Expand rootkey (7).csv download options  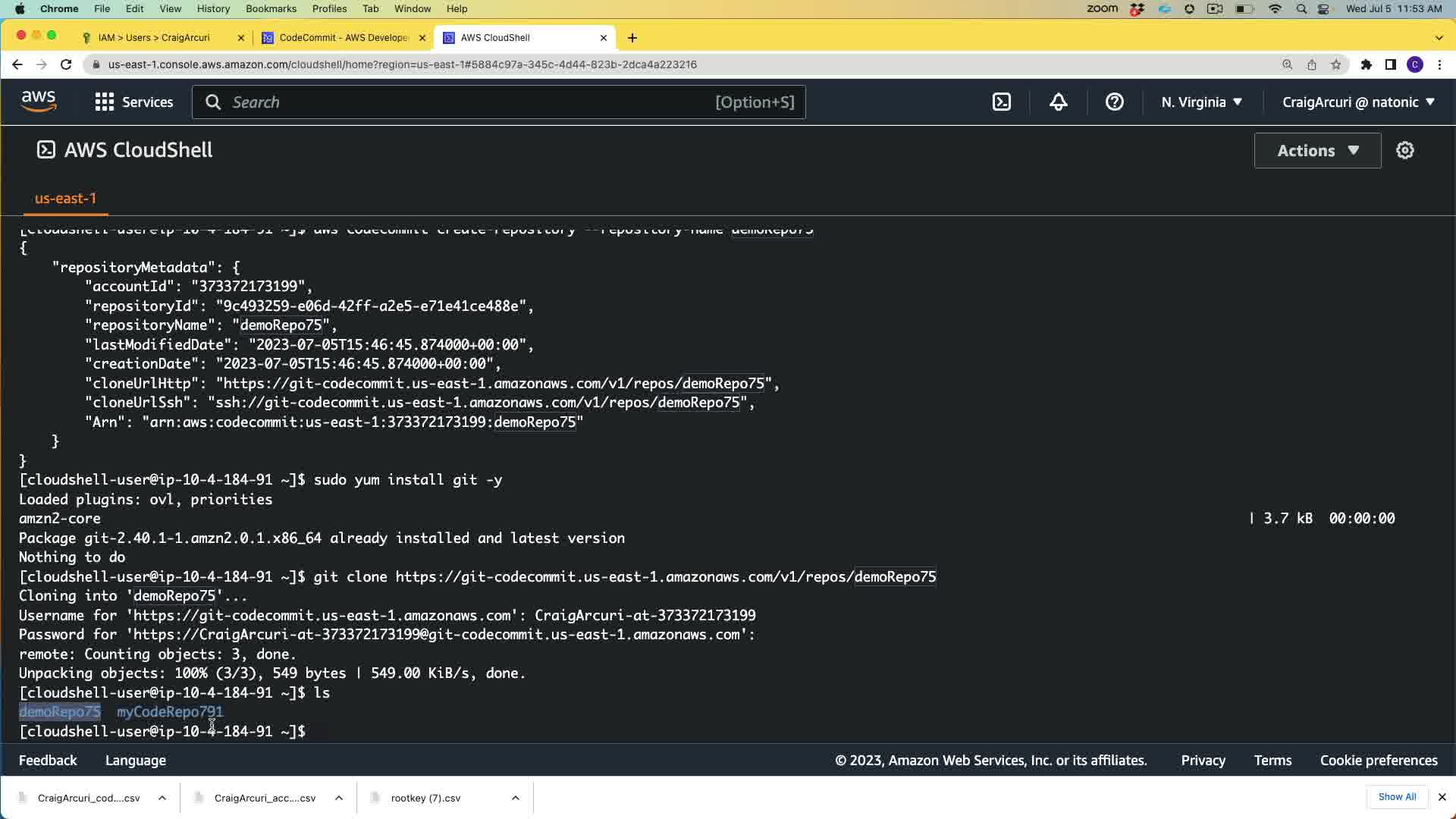(x=516, y=798)
